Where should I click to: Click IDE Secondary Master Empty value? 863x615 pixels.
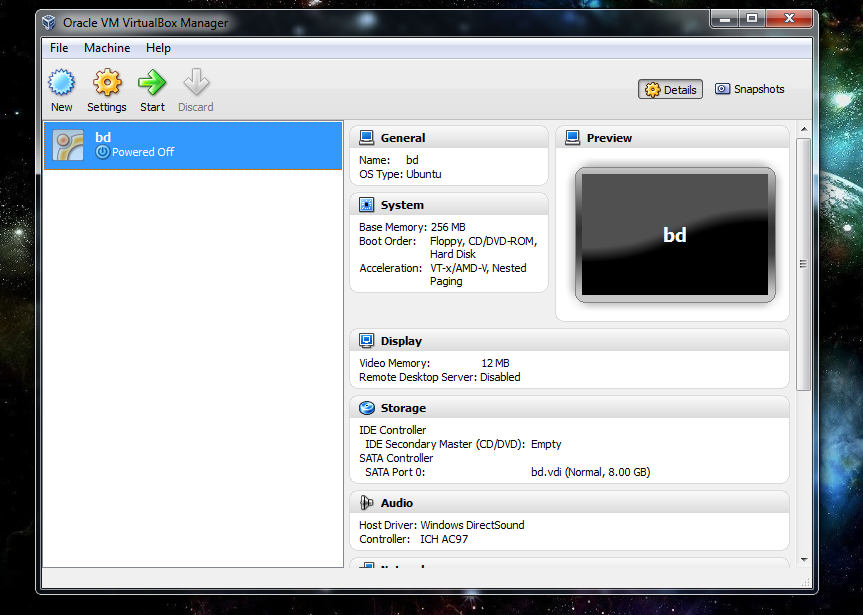pyautogui.click(x=546, y=444)
